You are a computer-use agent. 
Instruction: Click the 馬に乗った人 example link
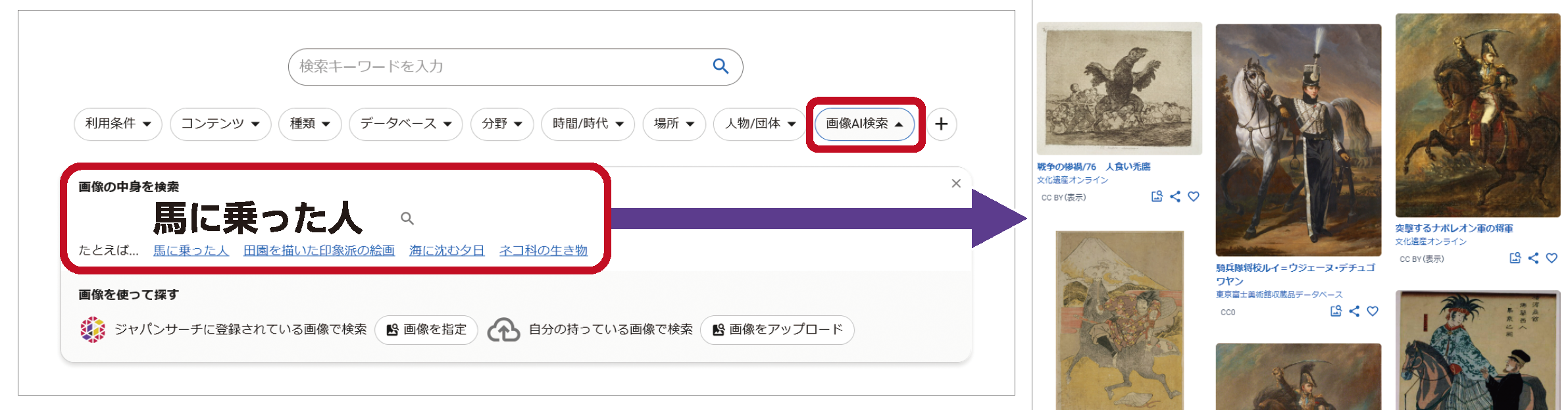click(191, 251)
